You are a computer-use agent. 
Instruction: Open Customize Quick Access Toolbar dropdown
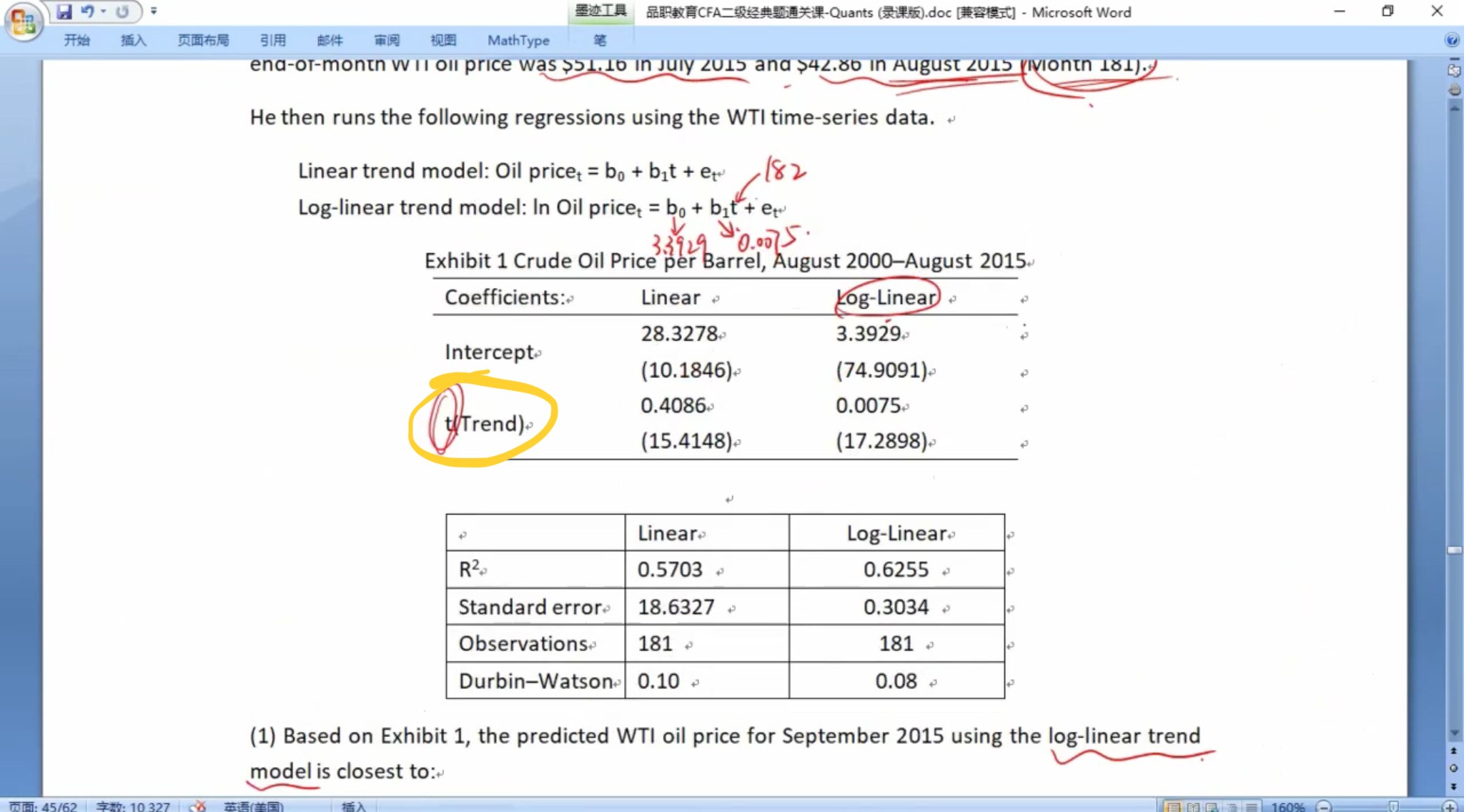point(154,11)
